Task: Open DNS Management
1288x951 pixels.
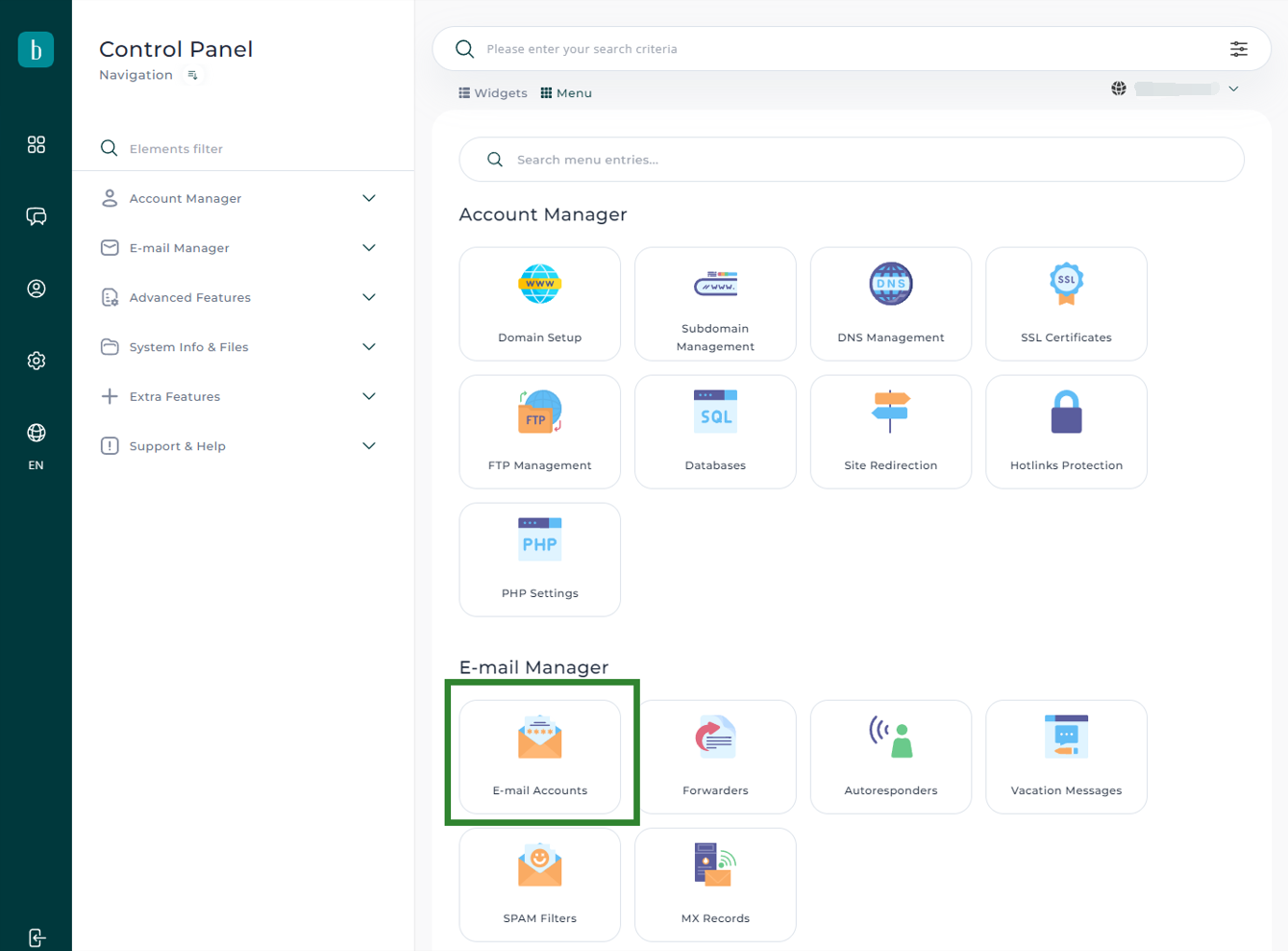Action: (890, 304)
